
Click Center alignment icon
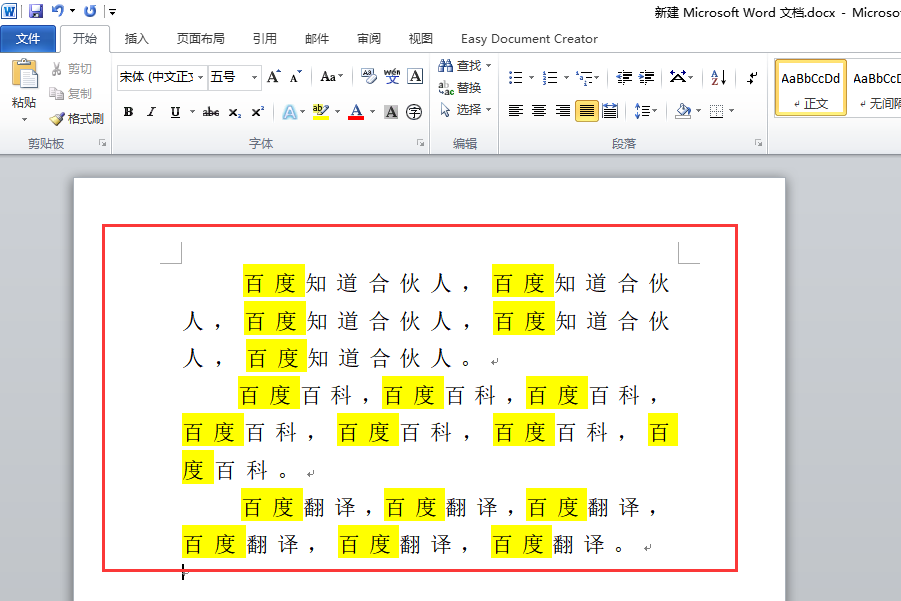click(x=539, y=111)
